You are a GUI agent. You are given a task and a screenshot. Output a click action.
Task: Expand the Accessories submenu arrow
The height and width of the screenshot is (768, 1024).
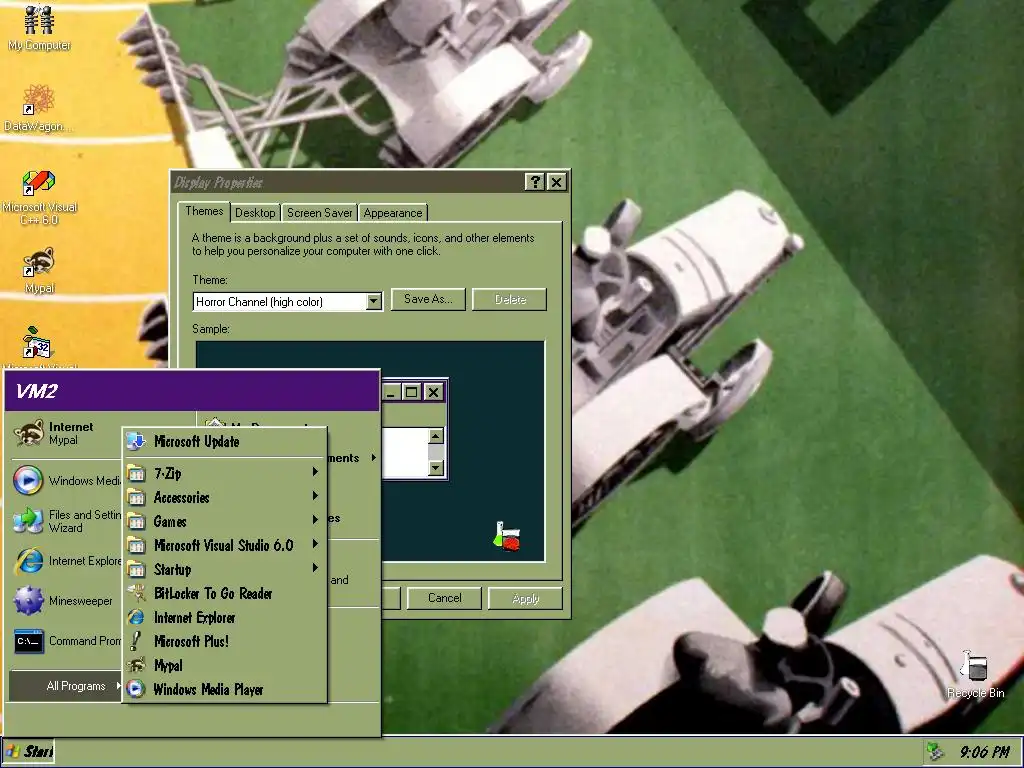[315, 496]
